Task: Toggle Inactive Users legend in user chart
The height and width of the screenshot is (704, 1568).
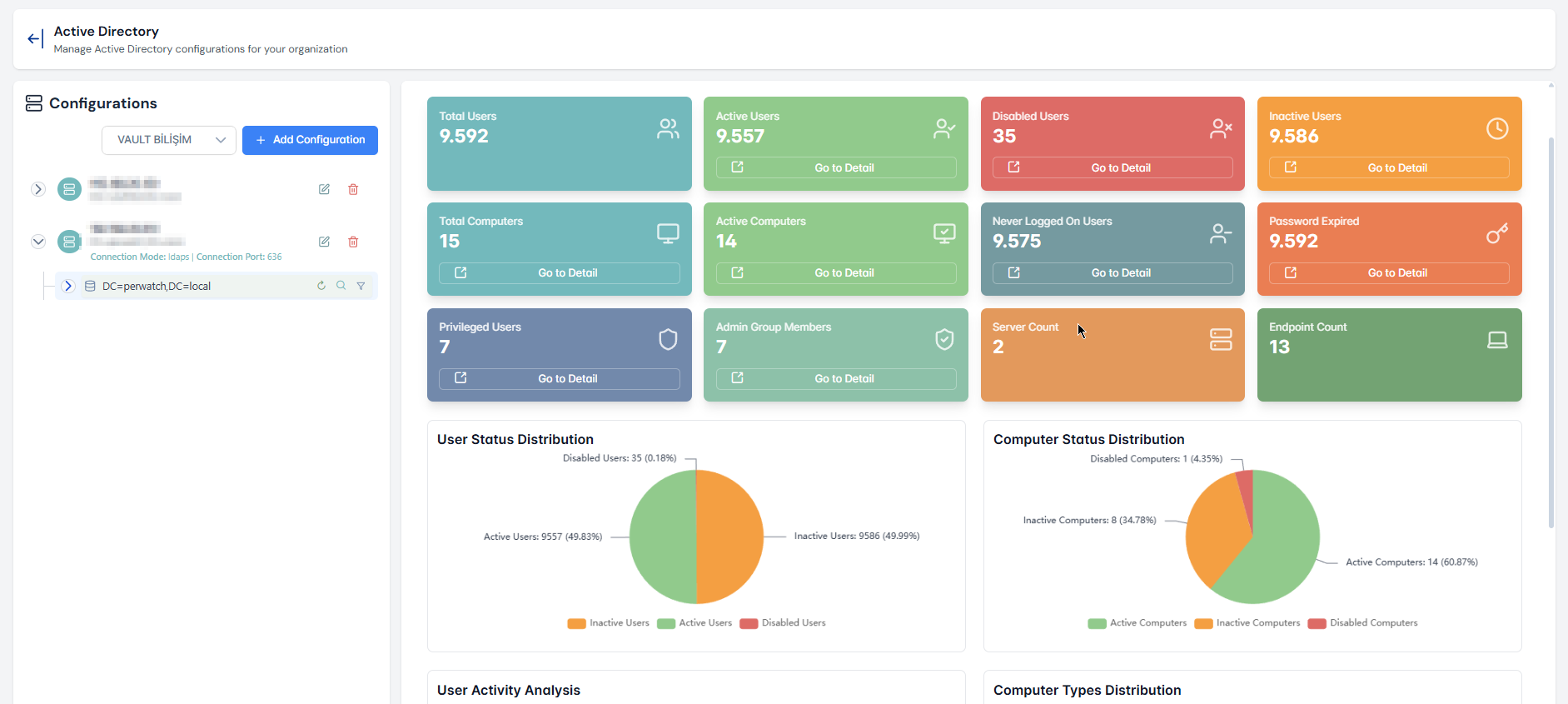Action: click(609, 623)
